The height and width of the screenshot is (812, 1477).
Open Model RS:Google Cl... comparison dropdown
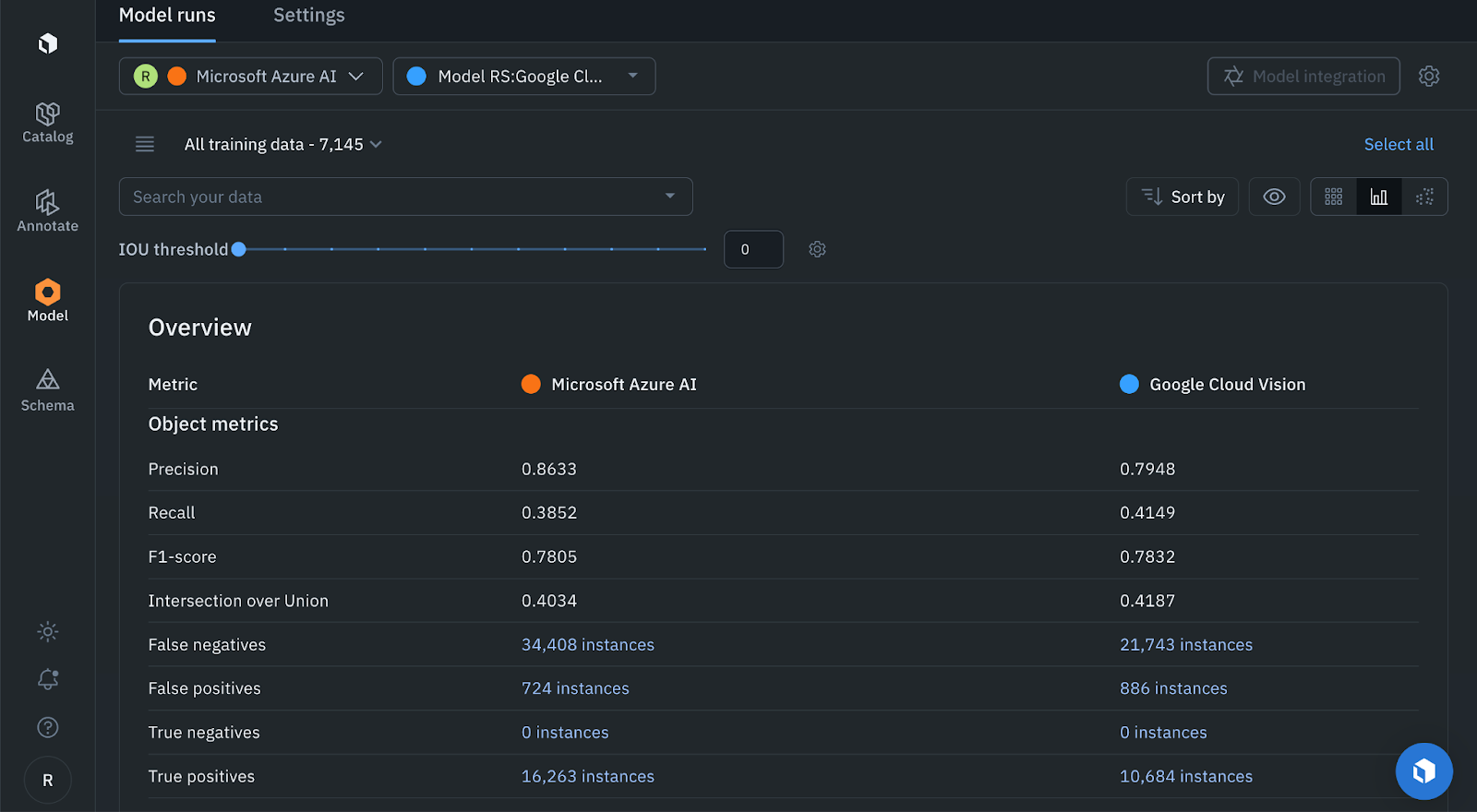pyautogui.click(x=524, y=77)
